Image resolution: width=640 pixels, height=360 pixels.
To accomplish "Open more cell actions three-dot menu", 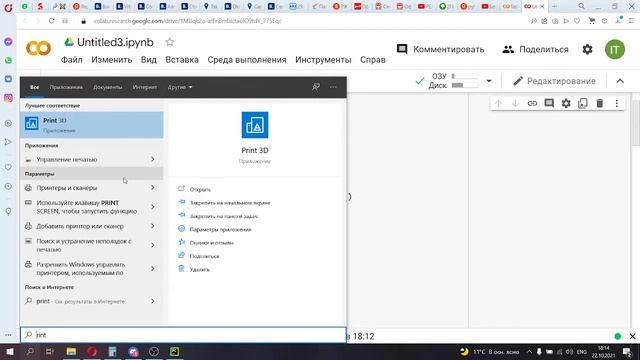I will [x=617, y=103].
